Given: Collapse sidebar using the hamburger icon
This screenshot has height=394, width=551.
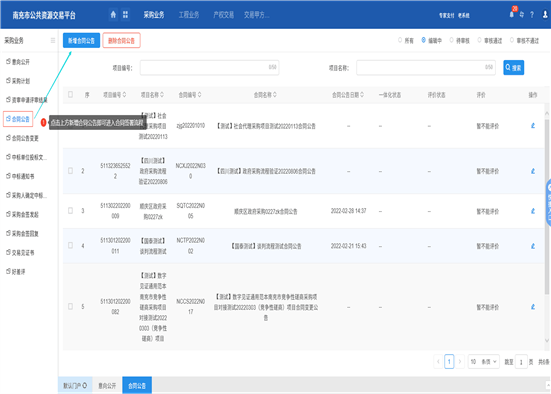Looking at the screenshot, I should [53, 40].
